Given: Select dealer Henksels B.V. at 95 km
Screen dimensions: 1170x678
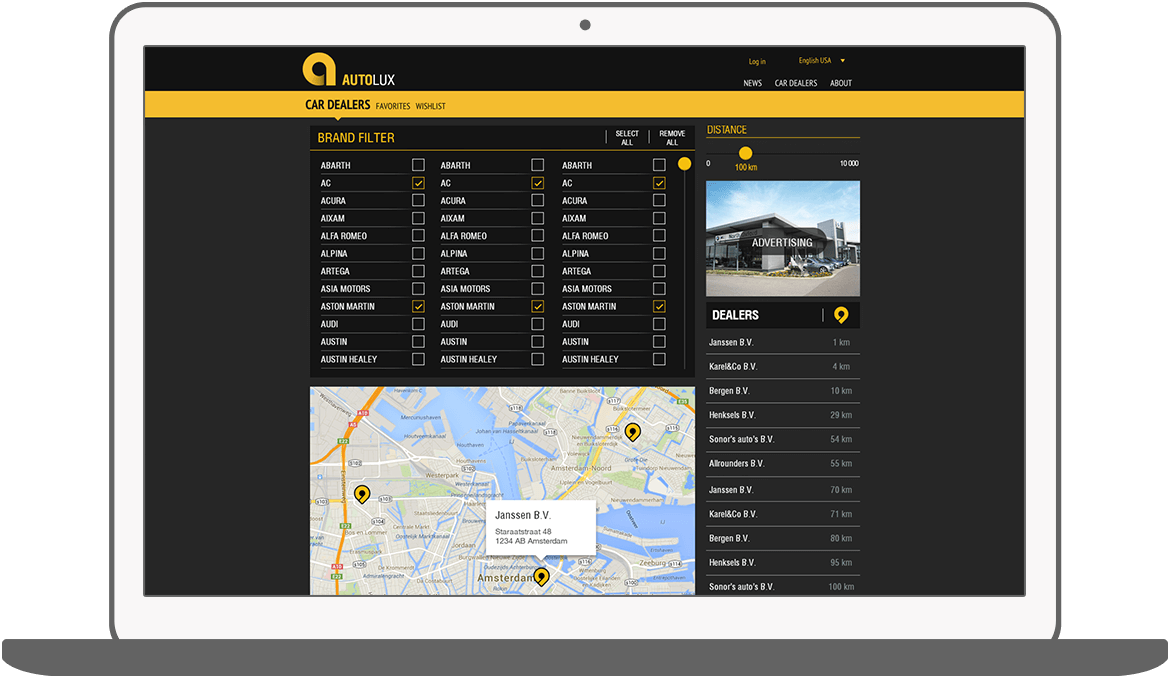Looking at the screenshot, I should point(783,562).
